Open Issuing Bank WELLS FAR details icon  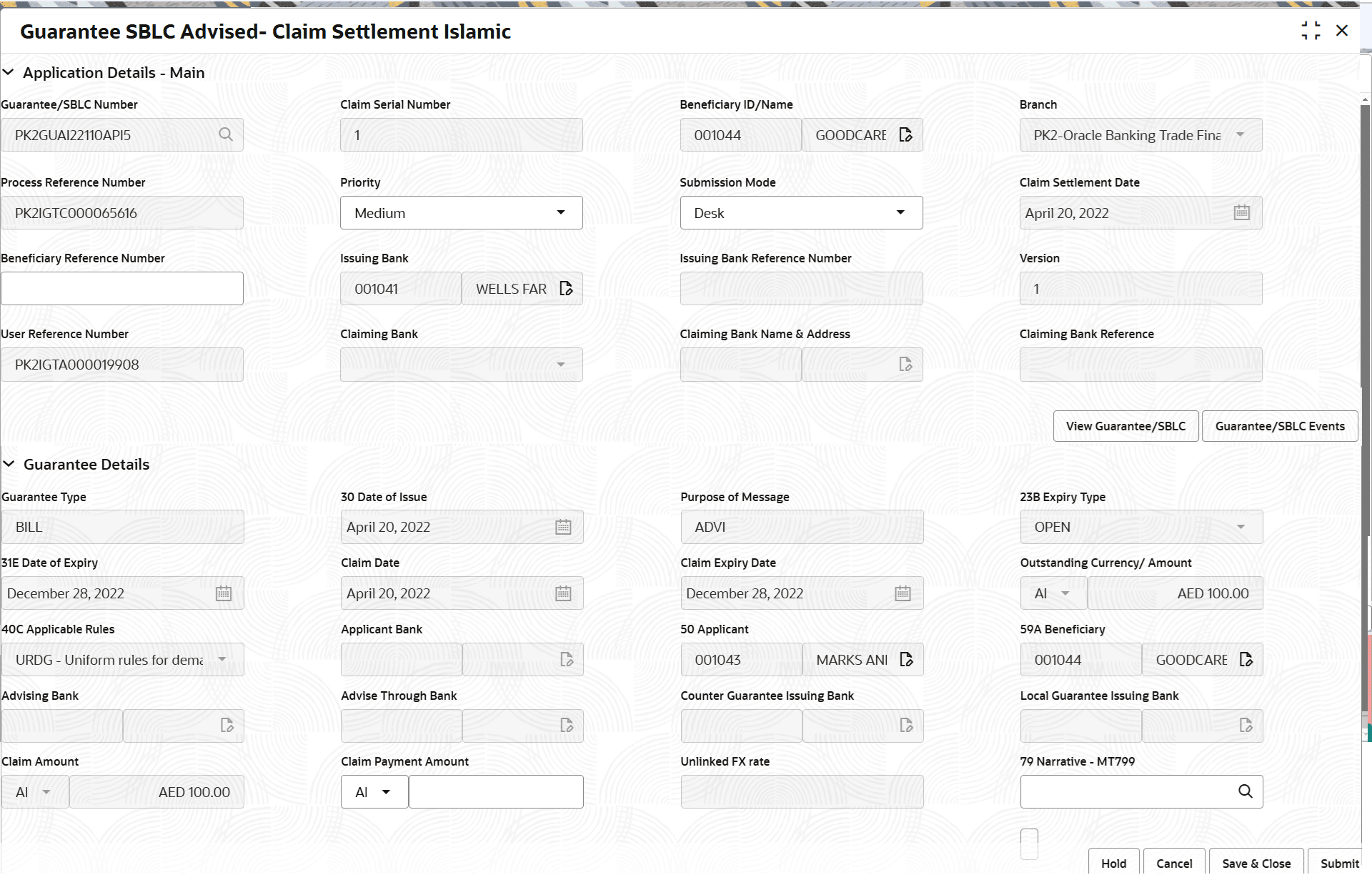point(566,289)
